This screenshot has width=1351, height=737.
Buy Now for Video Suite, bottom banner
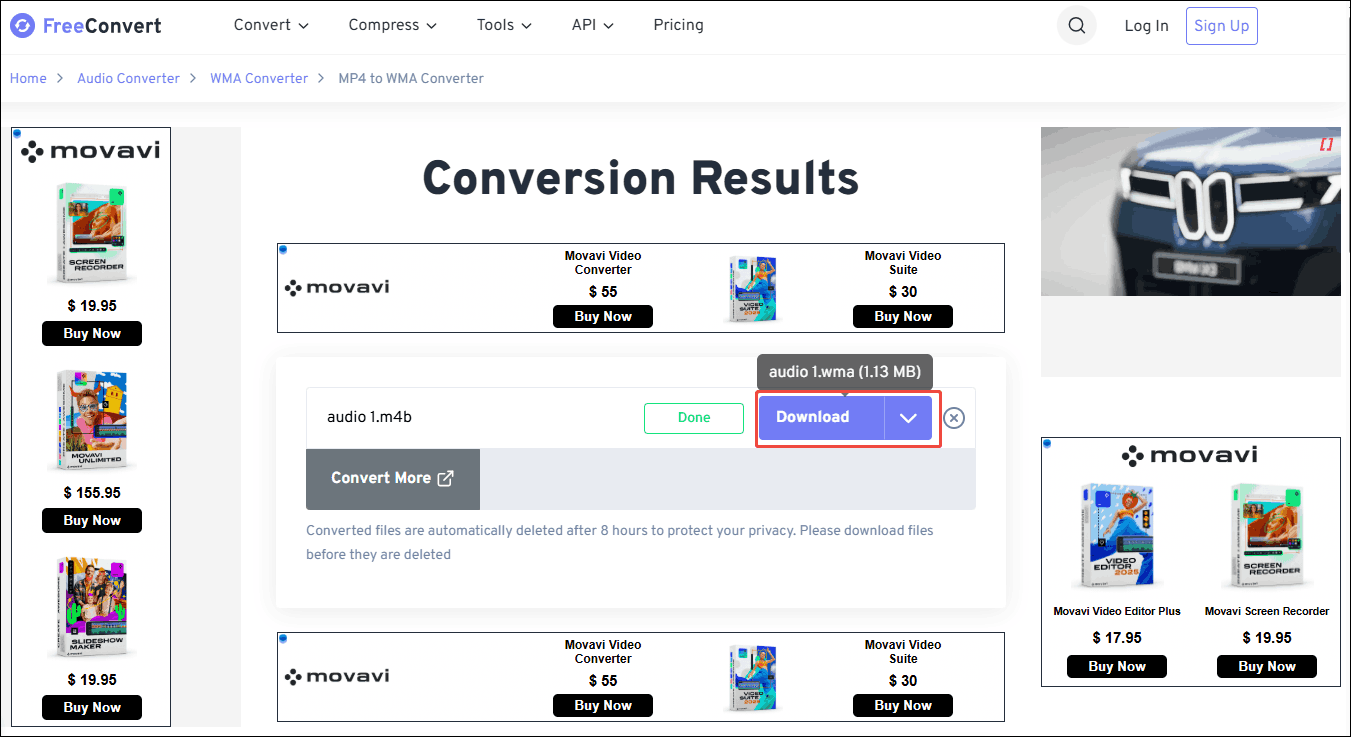pyautogui.click(x=903, y=705)
